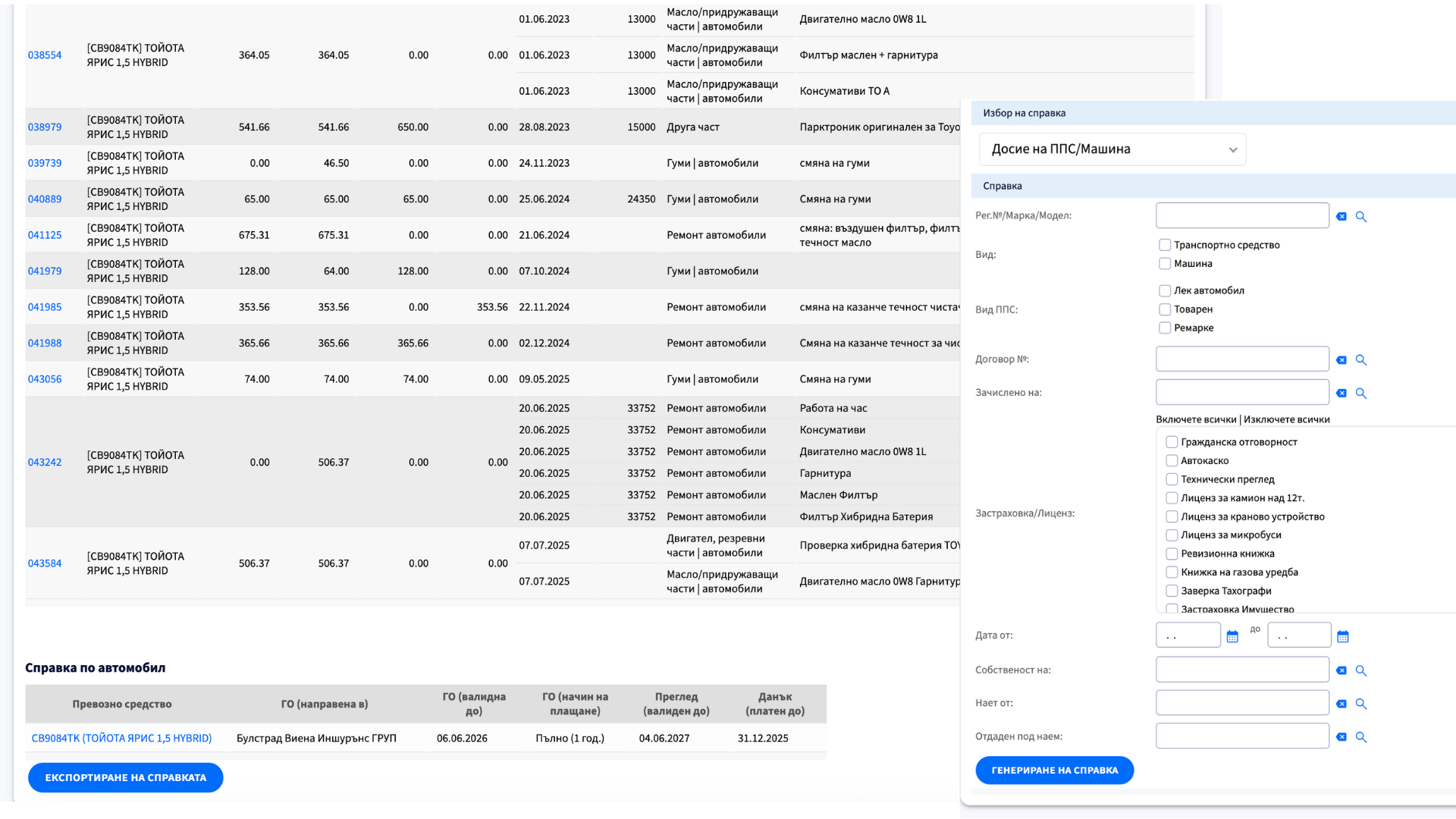Open the CB9084TK (ТОЙОТА ЯРИС 1,5 HYBRID) vehicle link

pos(121,739)
